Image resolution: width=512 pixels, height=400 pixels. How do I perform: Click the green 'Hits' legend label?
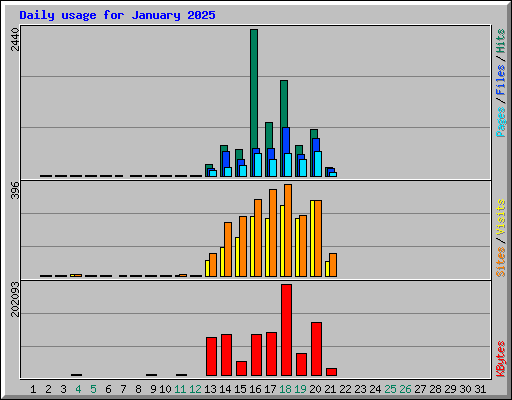[x=500, y=41]
